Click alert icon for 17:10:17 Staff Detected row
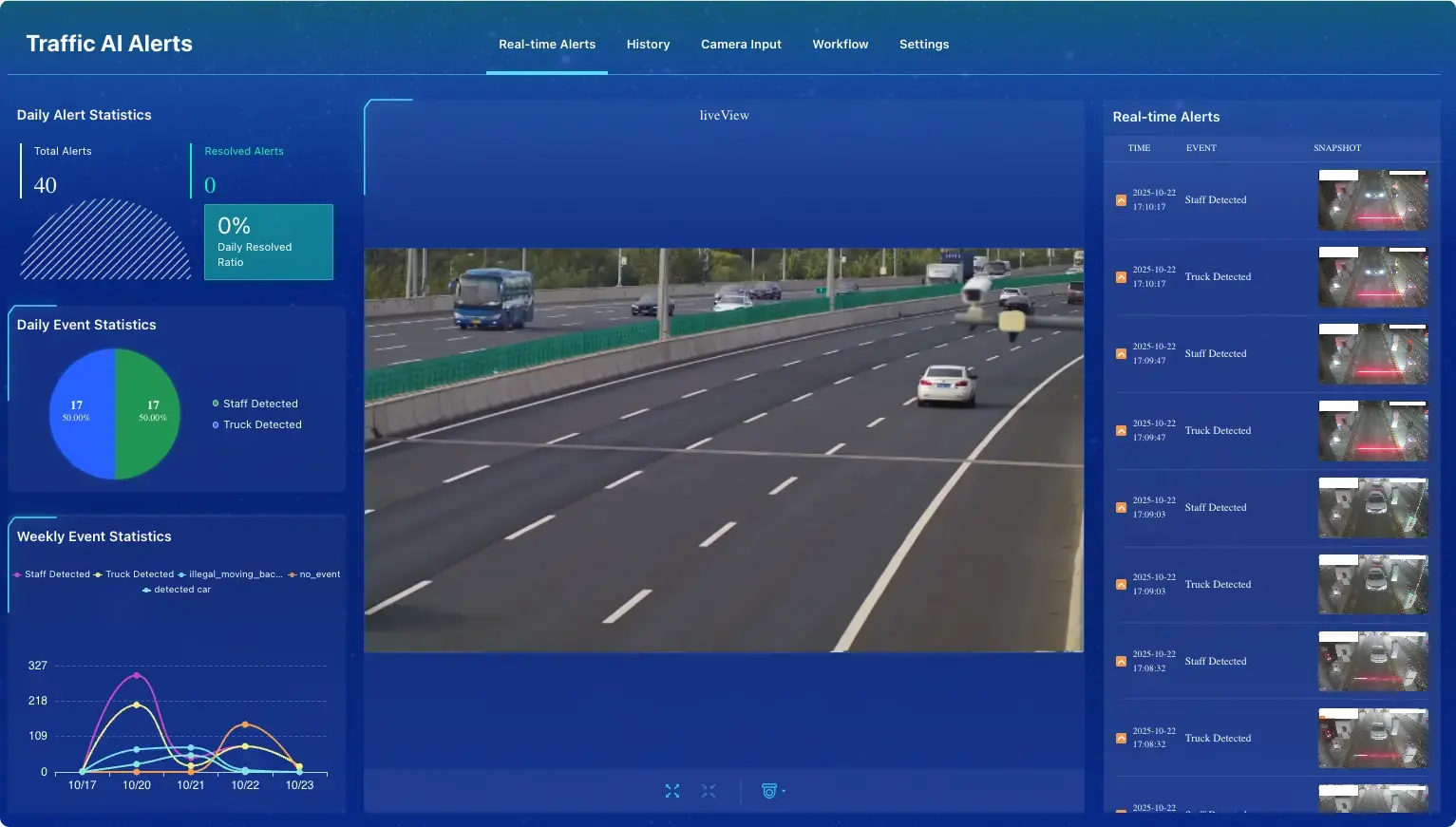The image size is (1456, 827). click(x=1121, y=200)
